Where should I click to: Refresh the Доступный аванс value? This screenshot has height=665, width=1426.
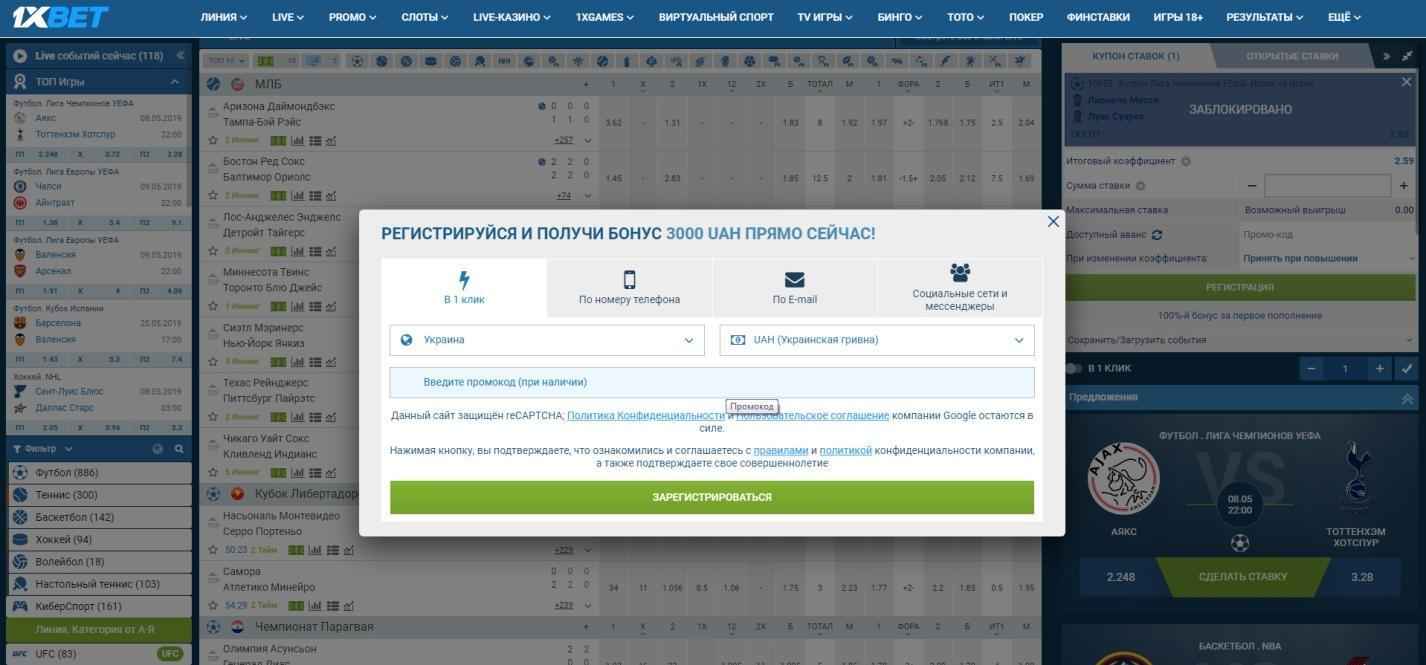click(1157, 235)
